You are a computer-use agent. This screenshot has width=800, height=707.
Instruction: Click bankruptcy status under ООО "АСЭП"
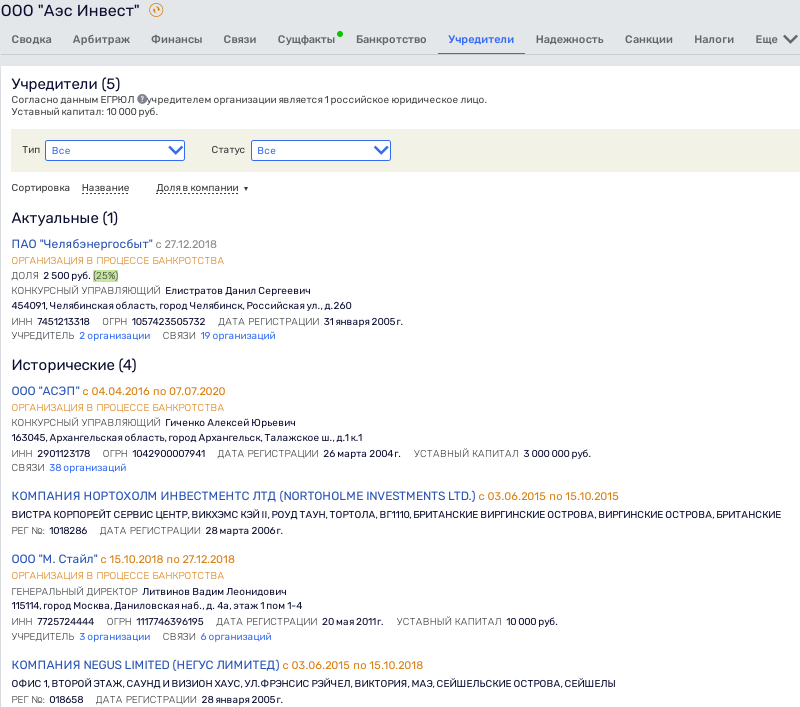(x=118, y=408)
